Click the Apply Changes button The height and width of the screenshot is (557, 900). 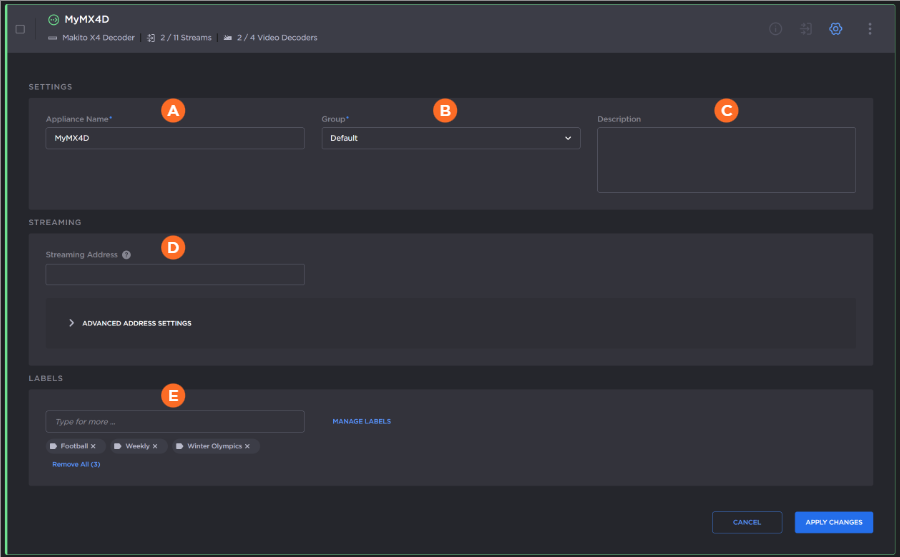pos(834,522)
